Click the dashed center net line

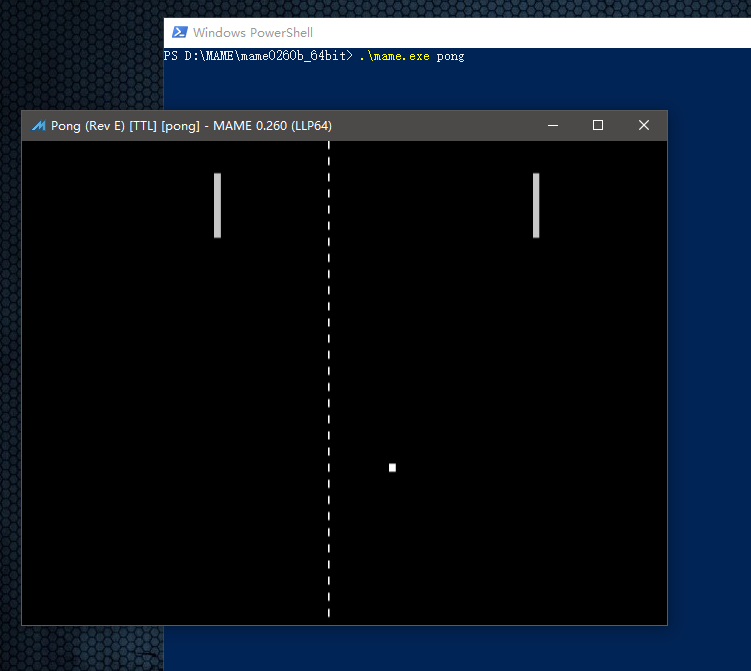tap(329, 379)
